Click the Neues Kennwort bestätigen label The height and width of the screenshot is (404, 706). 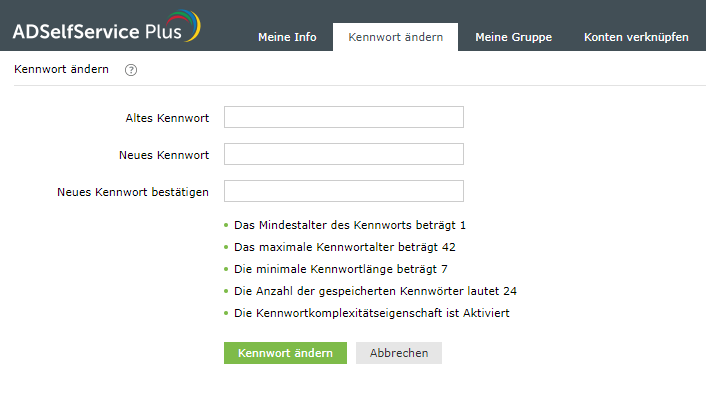(x=133, y=192)
